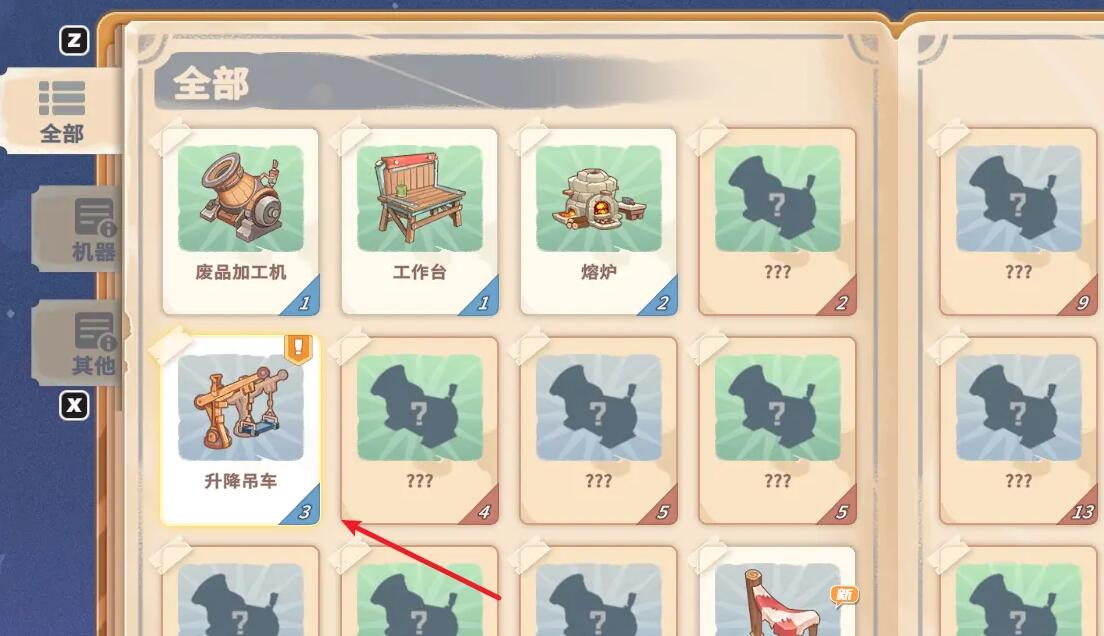Open the 熔炉 furnace card
The image size is (1104, 636).
pyautogui.click(x=598, y=221)
